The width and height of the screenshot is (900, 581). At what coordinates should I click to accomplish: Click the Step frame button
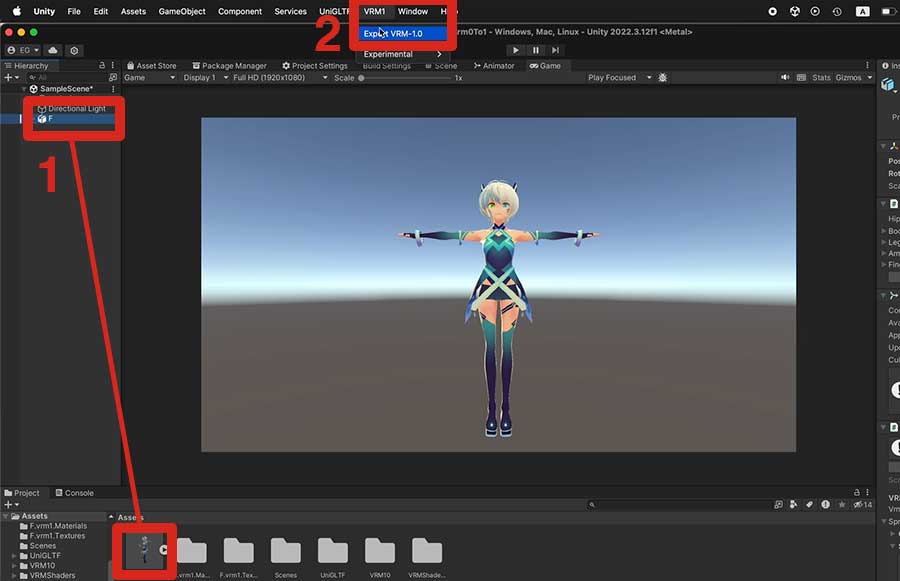(x=555, y=51)
